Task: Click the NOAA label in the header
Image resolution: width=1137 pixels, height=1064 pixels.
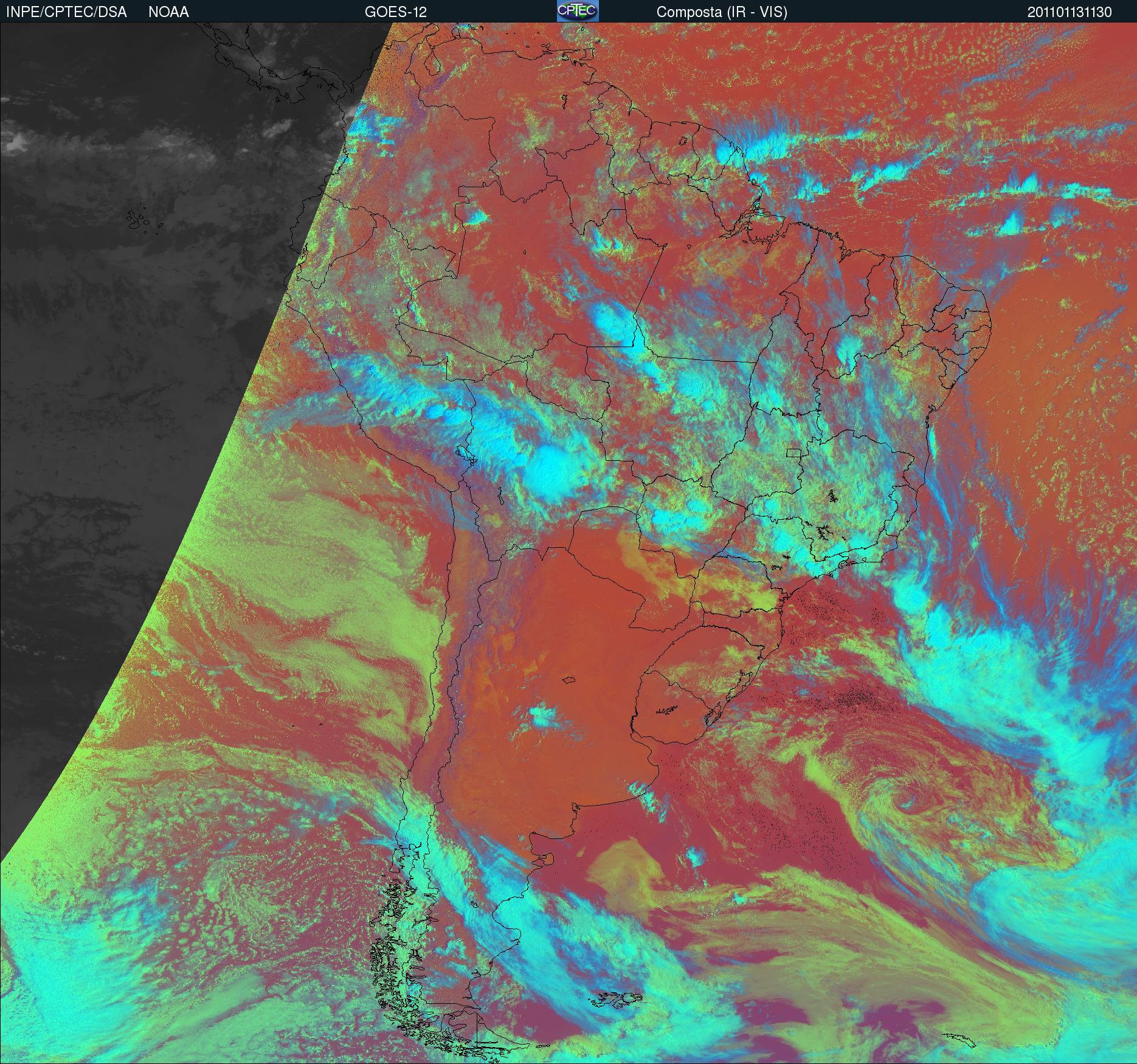Action: pyautogui.click(x=168, y=12)
